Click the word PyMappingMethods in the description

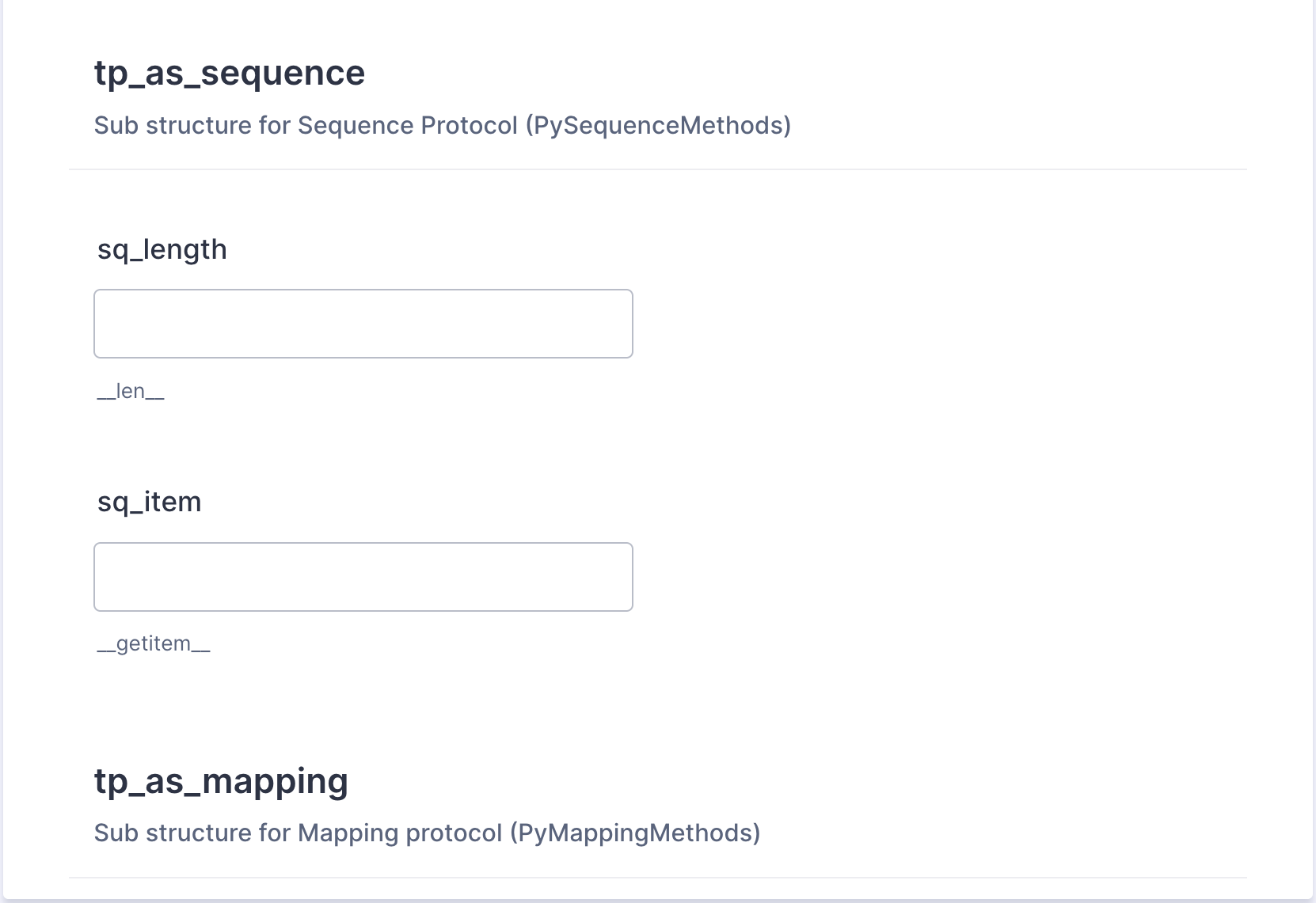(x=635, y=833)
